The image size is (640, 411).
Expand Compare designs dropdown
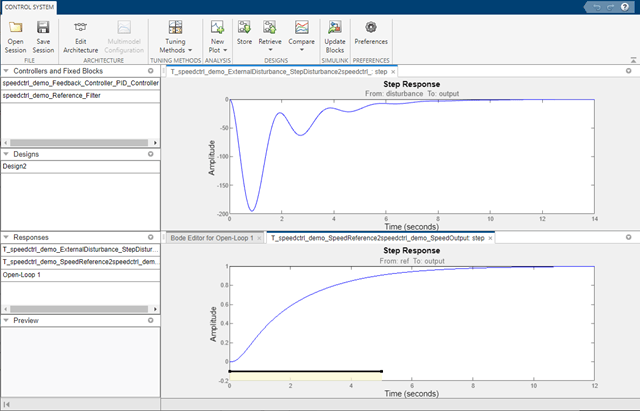(x=301, y=37)
